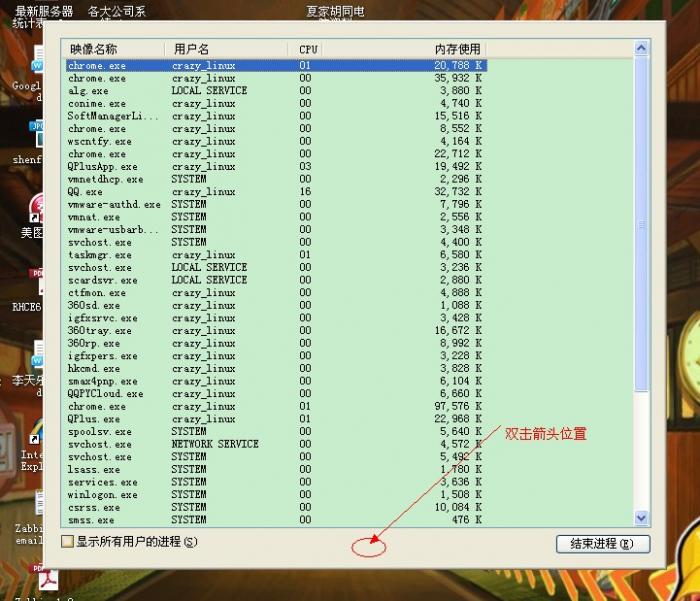Select the chrome.exe process using 97,576 K

tap(277, 406)
